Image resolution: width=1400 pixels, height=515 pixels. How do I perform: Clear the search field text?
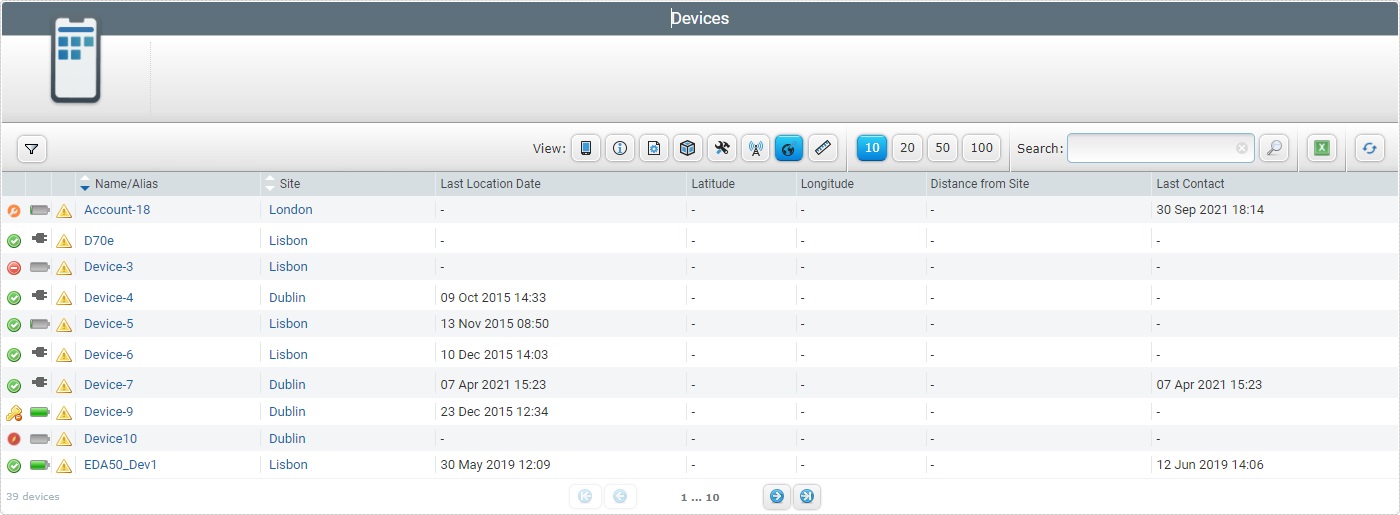[1241, 148]
